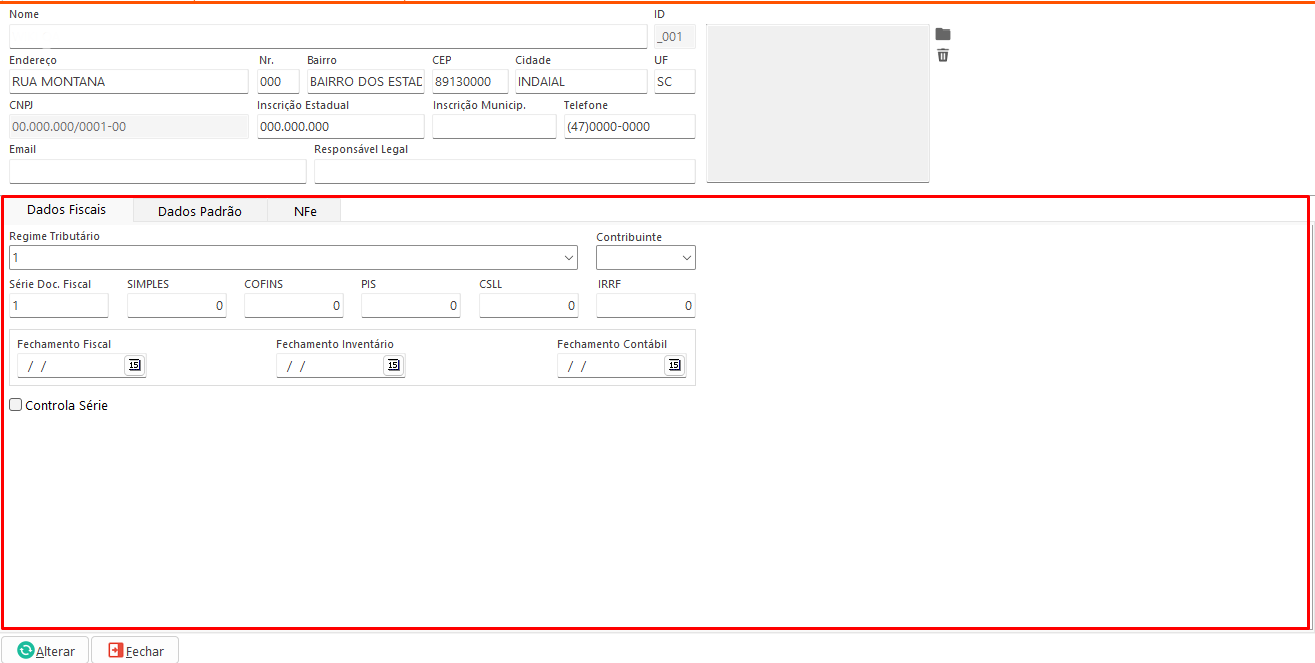Viewport: 1315px width, 663px height.
Task: Expand the Contribuinte dropdown
Action: pyautogui.click(x=686, y=258)
